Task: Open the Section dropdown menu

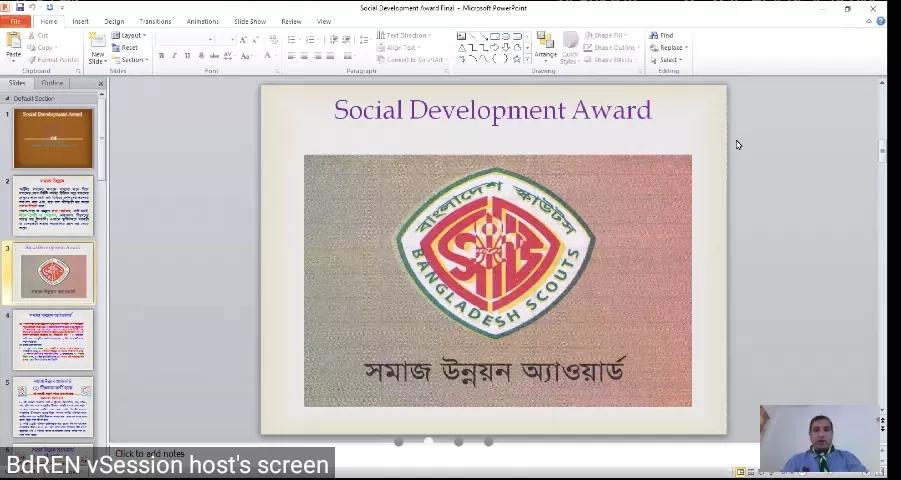Action: (131, 59)
